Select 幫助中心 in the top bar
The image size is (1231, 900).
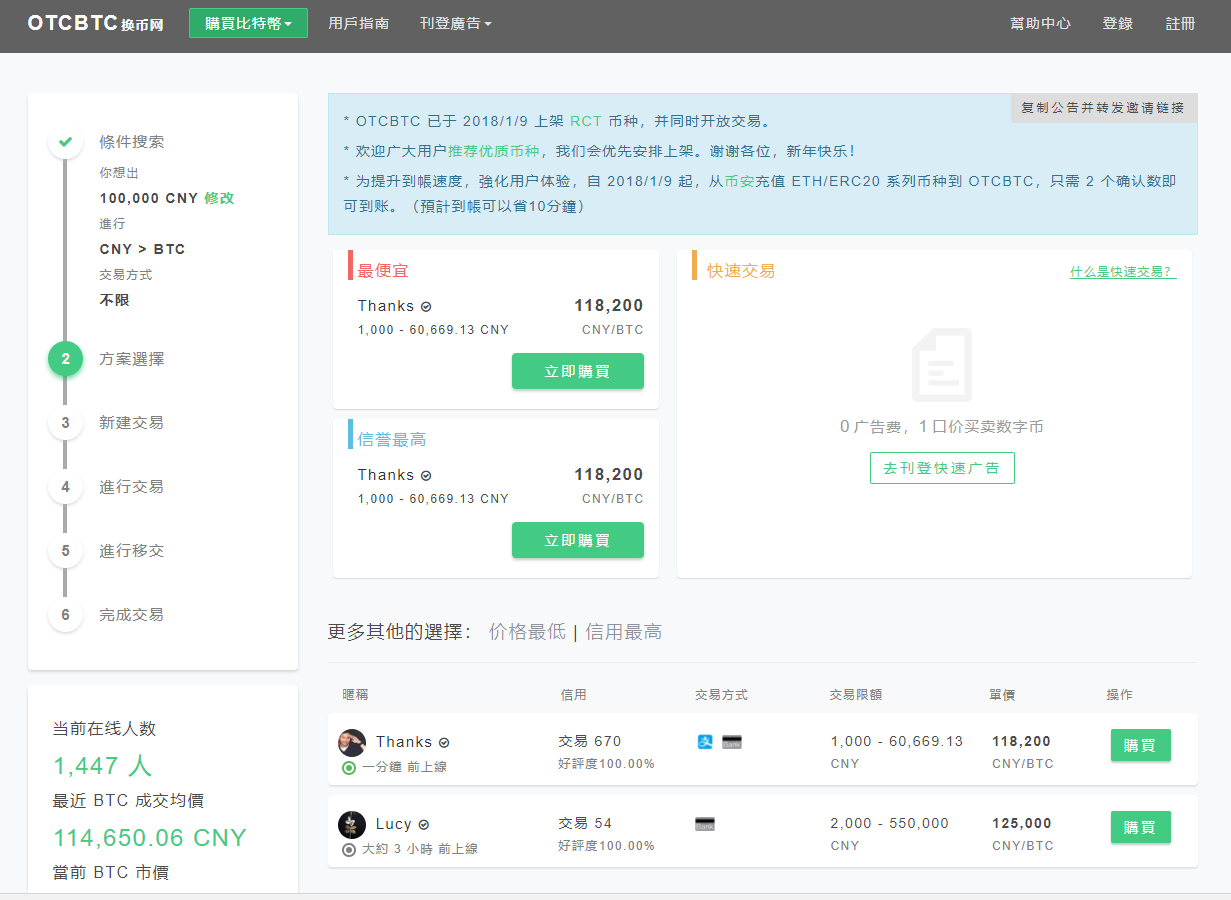coord(1040,24)
